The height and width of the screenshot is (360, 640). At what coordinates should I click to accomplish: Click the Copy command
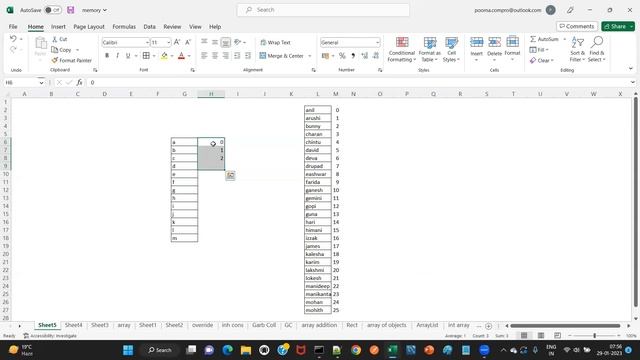[x=62, y=50]
